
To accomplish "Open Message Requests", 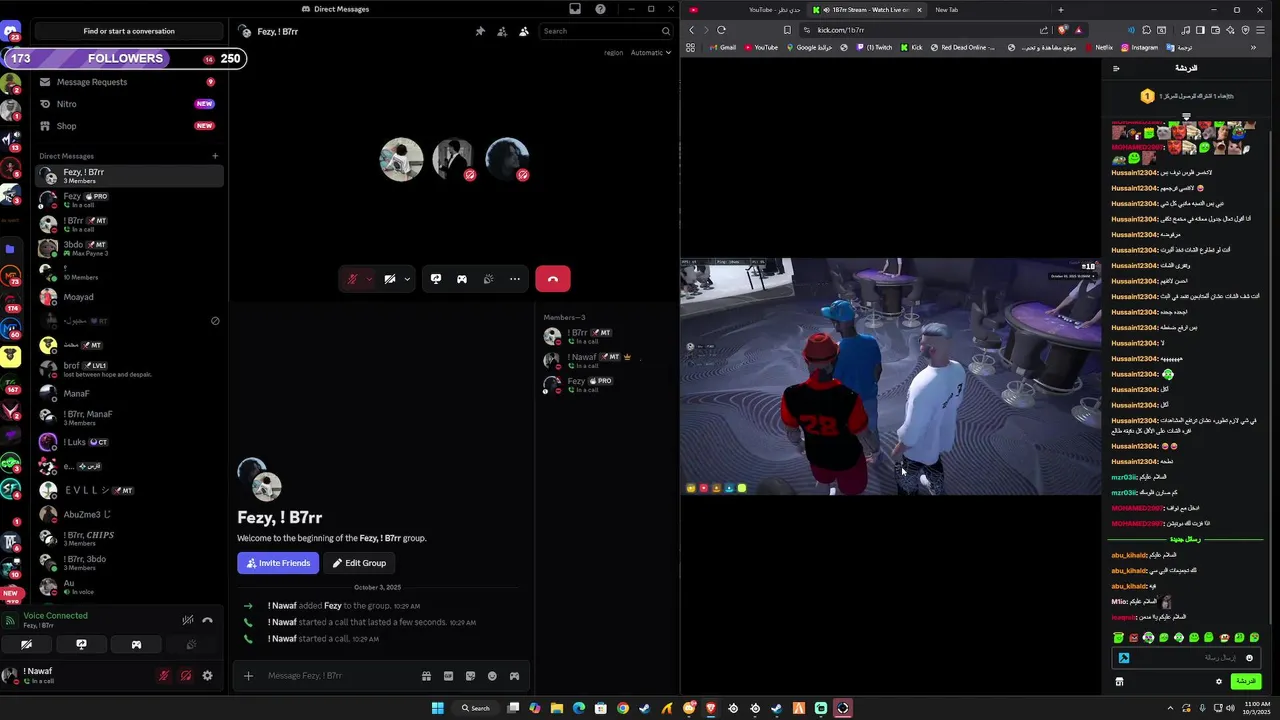I will (128, 82).
